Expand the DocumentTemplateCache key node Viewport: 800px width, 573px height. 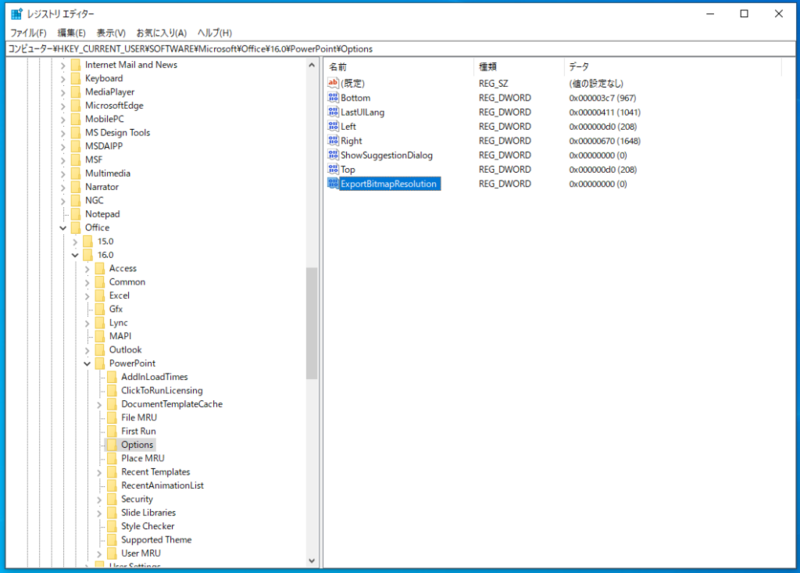[x=99, y=405]
